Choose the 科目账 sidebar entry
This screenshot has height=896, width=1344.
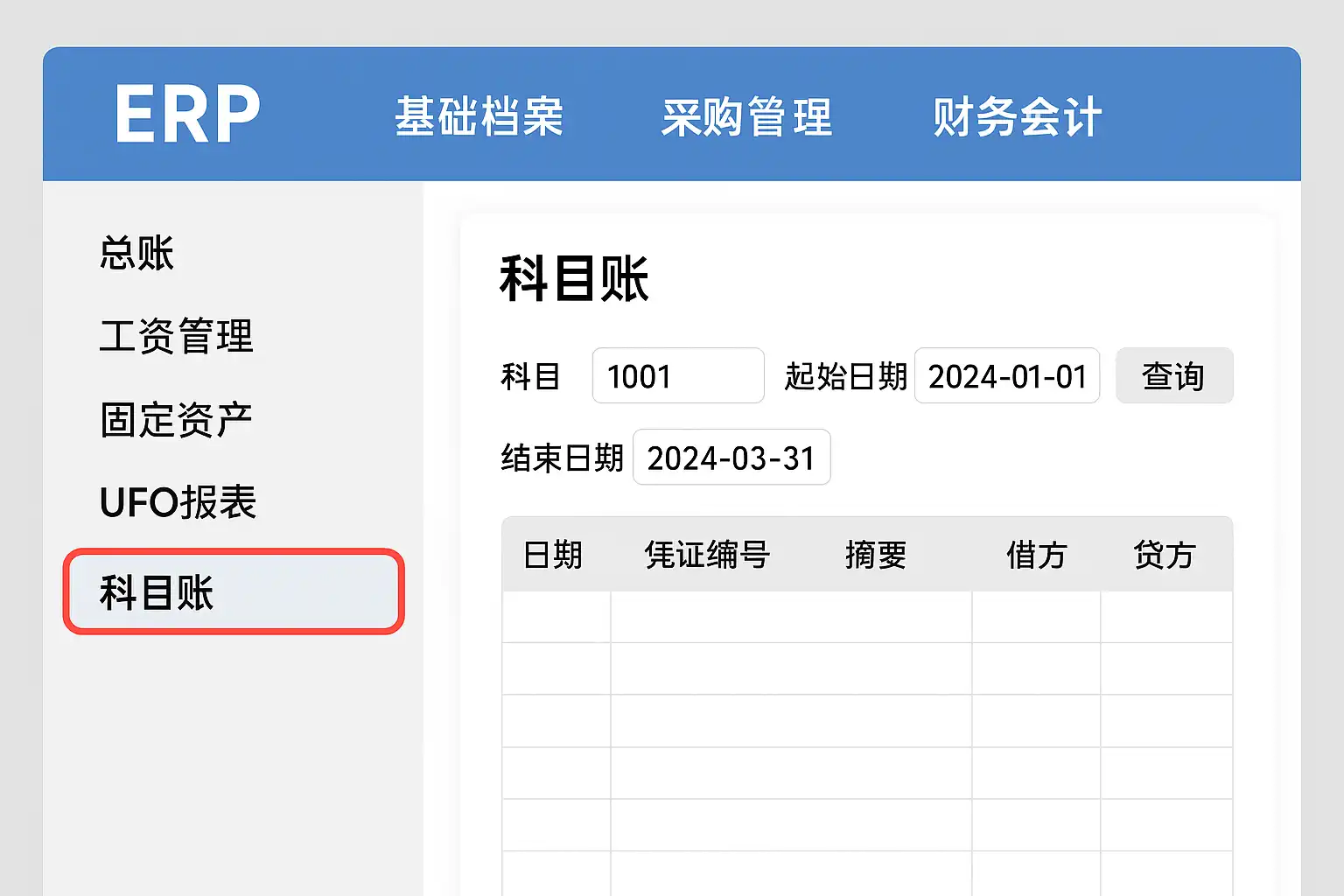coord(234,591)
